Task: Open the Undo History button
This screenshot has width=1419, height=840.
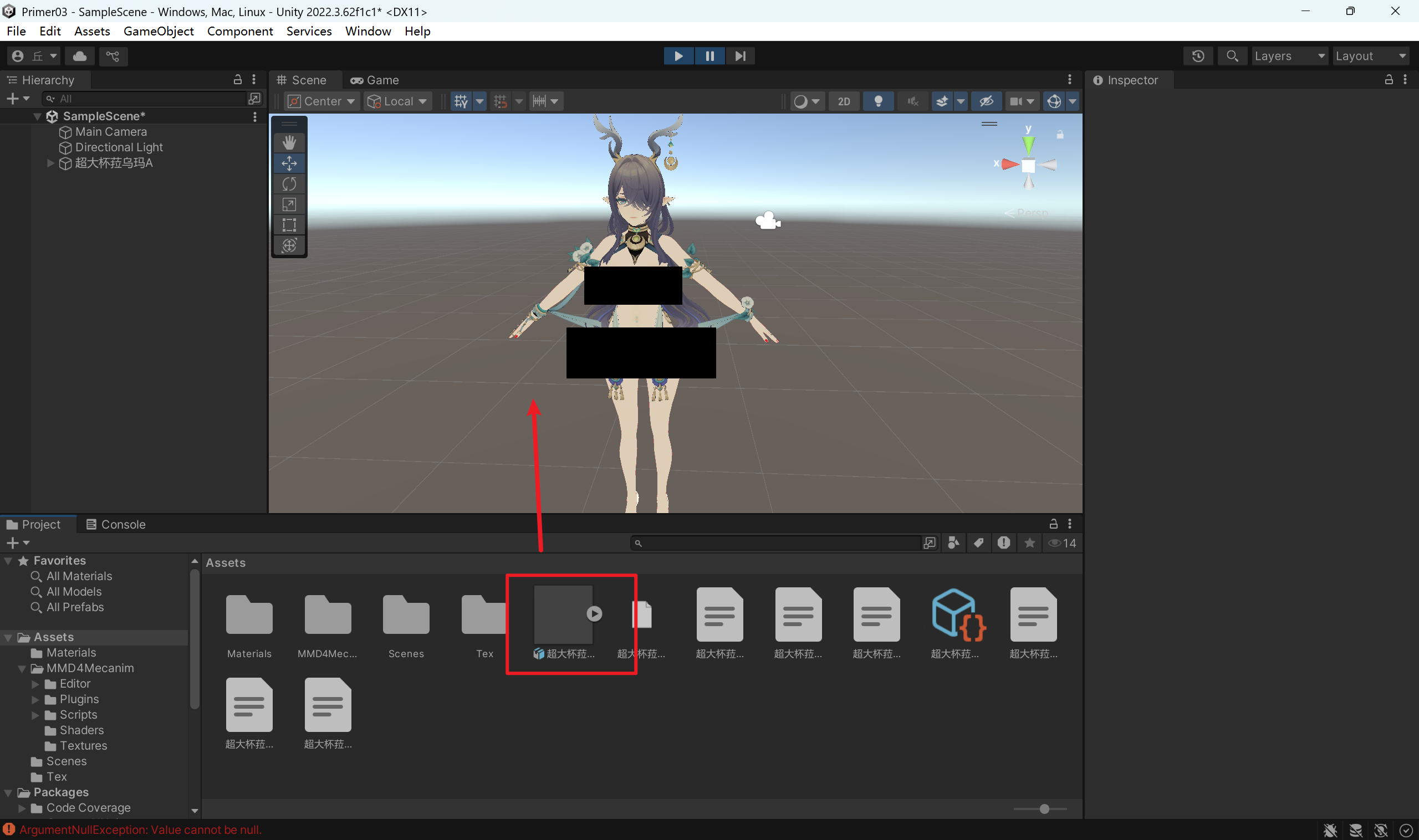Action: click(1198, 56)
